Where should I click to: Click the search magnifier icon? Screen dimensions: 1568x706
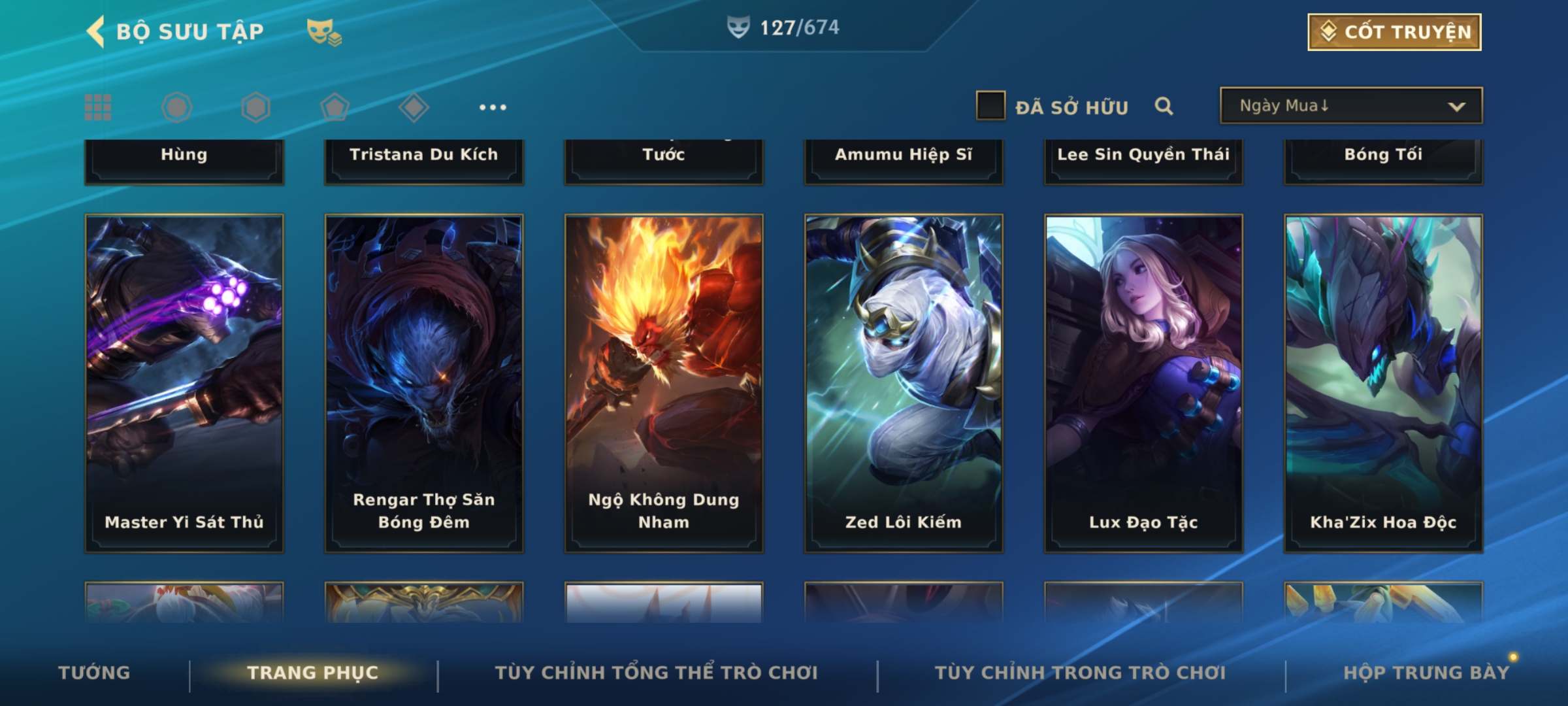(1164, 106)
